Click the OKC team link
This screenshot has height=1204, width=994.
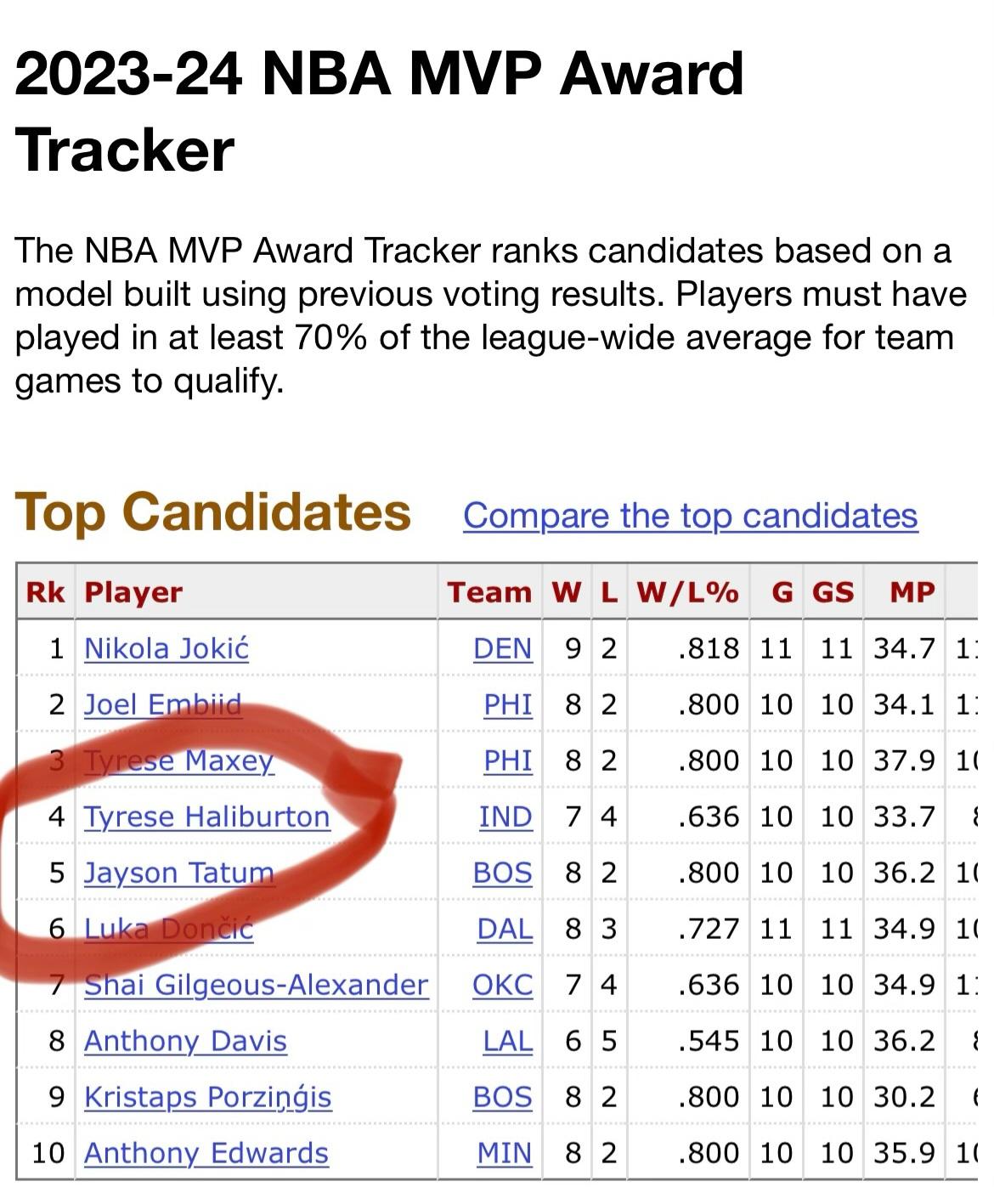click(x=502, y=985)
